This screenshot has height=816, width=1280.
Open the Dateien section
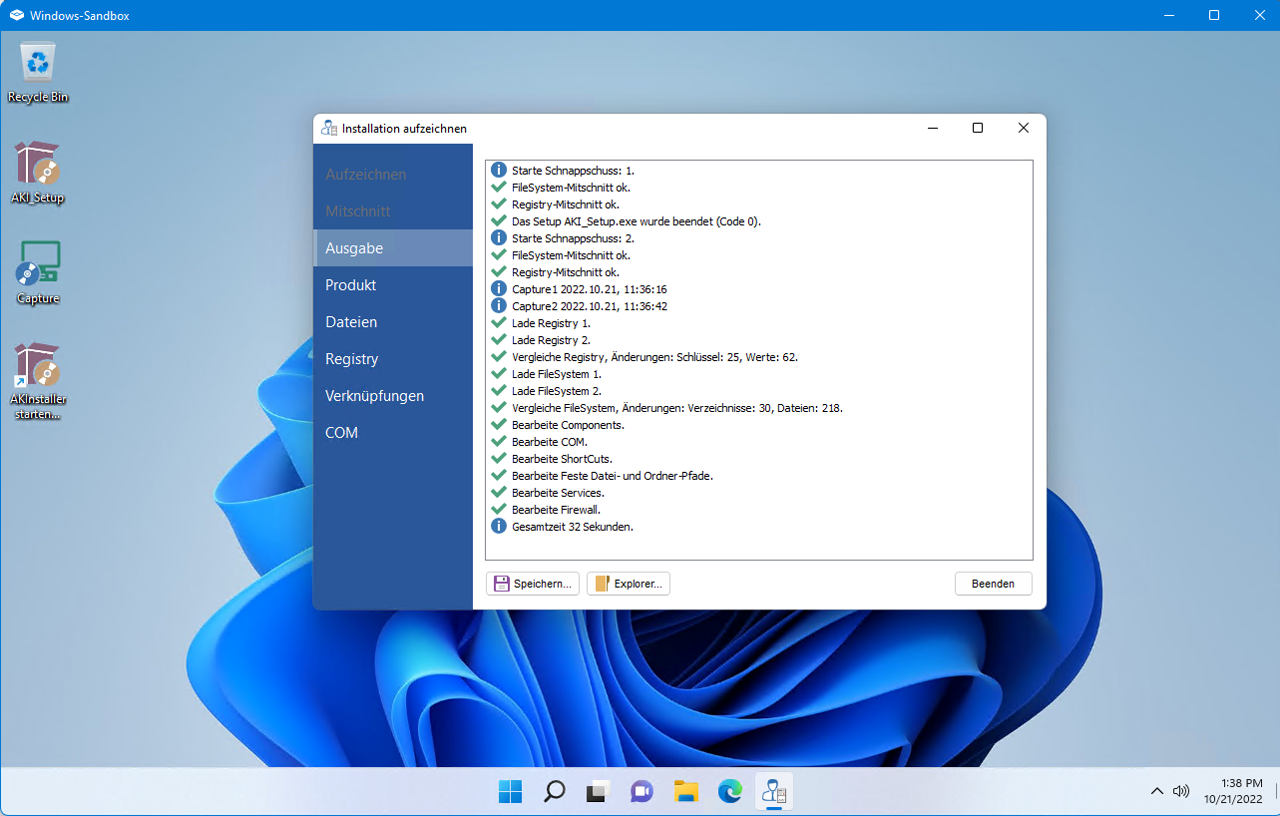pyautogui.click(x=393, y=322)
